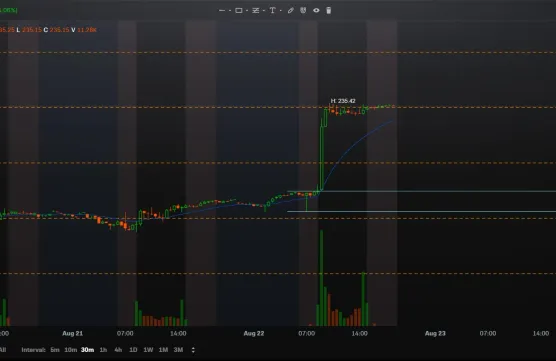556x361 pixels.
Task: Choose the 1D interval
Action: (133, 350)
